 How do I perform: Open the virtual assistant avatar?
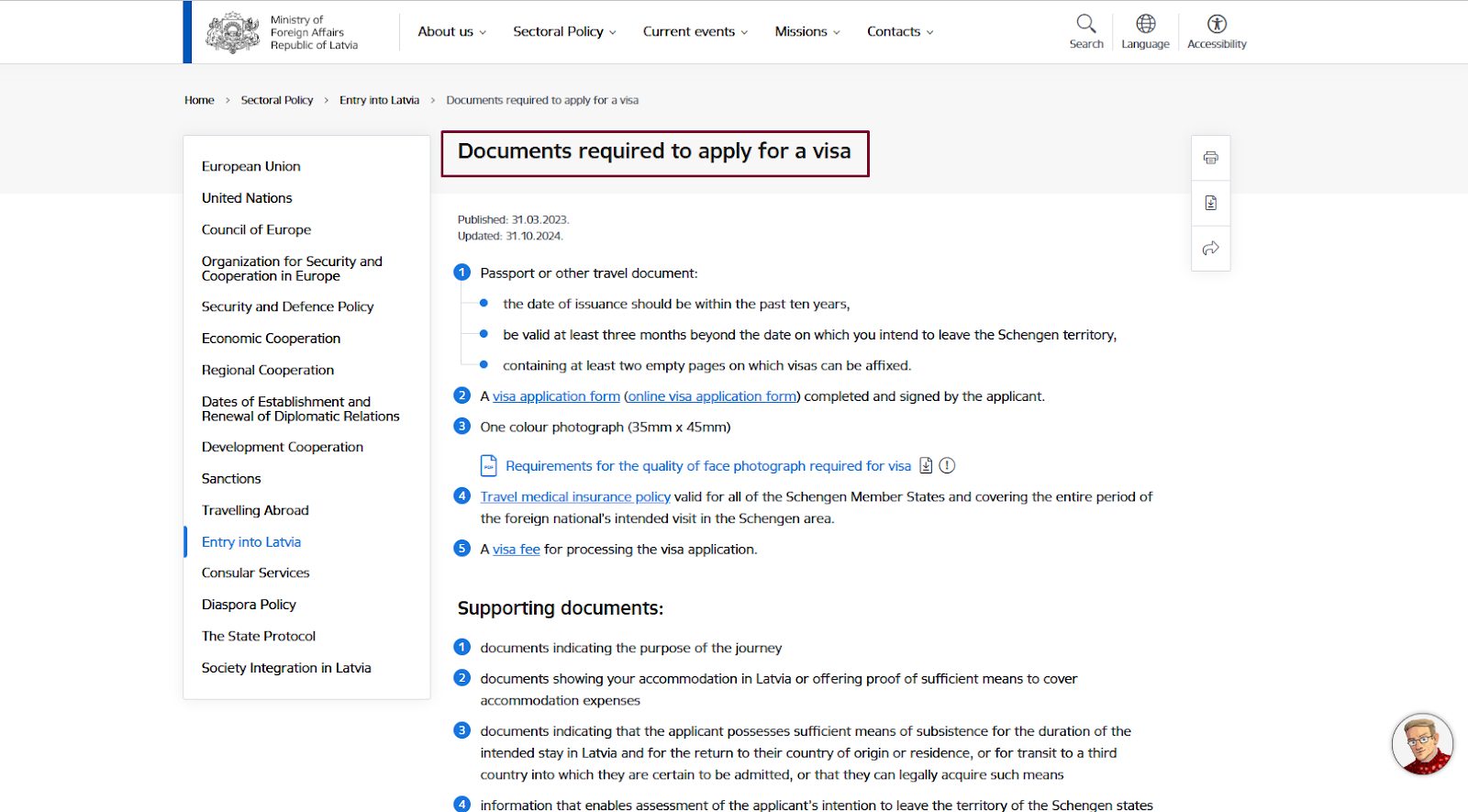[1422, 744]
